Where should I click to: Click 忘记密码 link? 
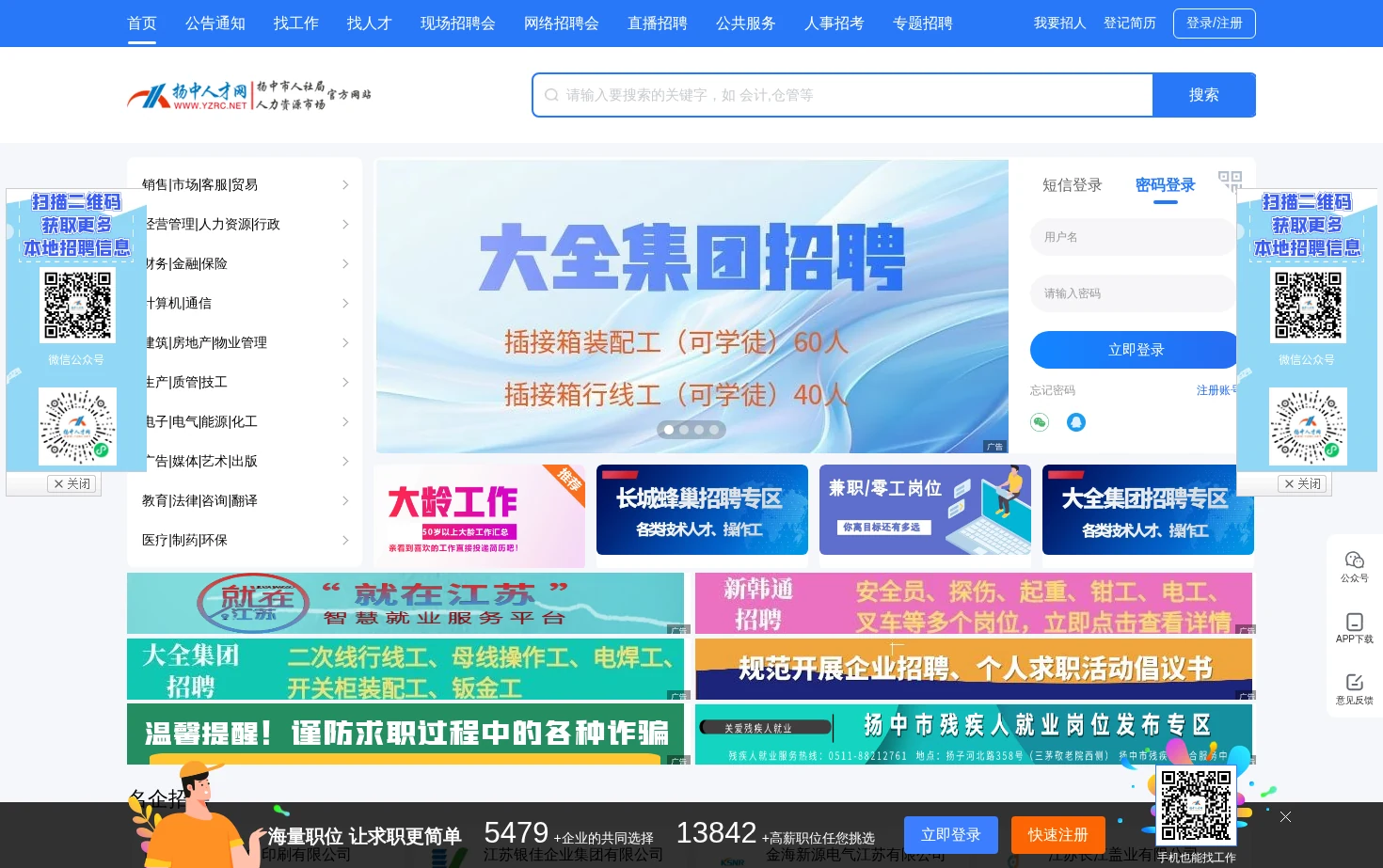click(x=1053, y=390)
